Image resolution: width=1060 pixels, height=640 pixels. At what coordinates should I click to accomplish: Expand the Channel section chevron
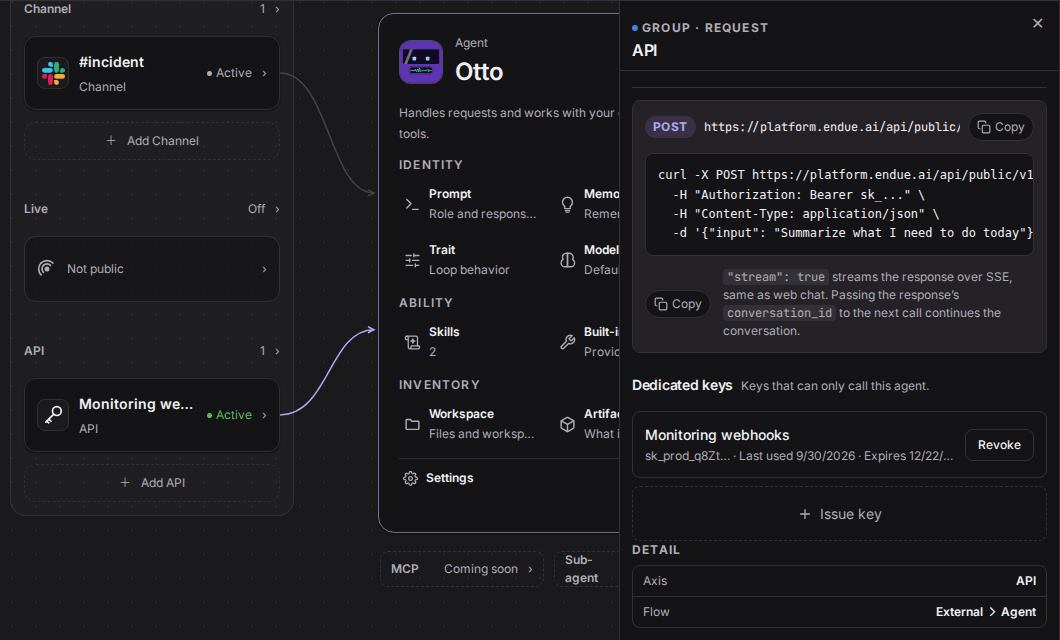pos(277,9)
